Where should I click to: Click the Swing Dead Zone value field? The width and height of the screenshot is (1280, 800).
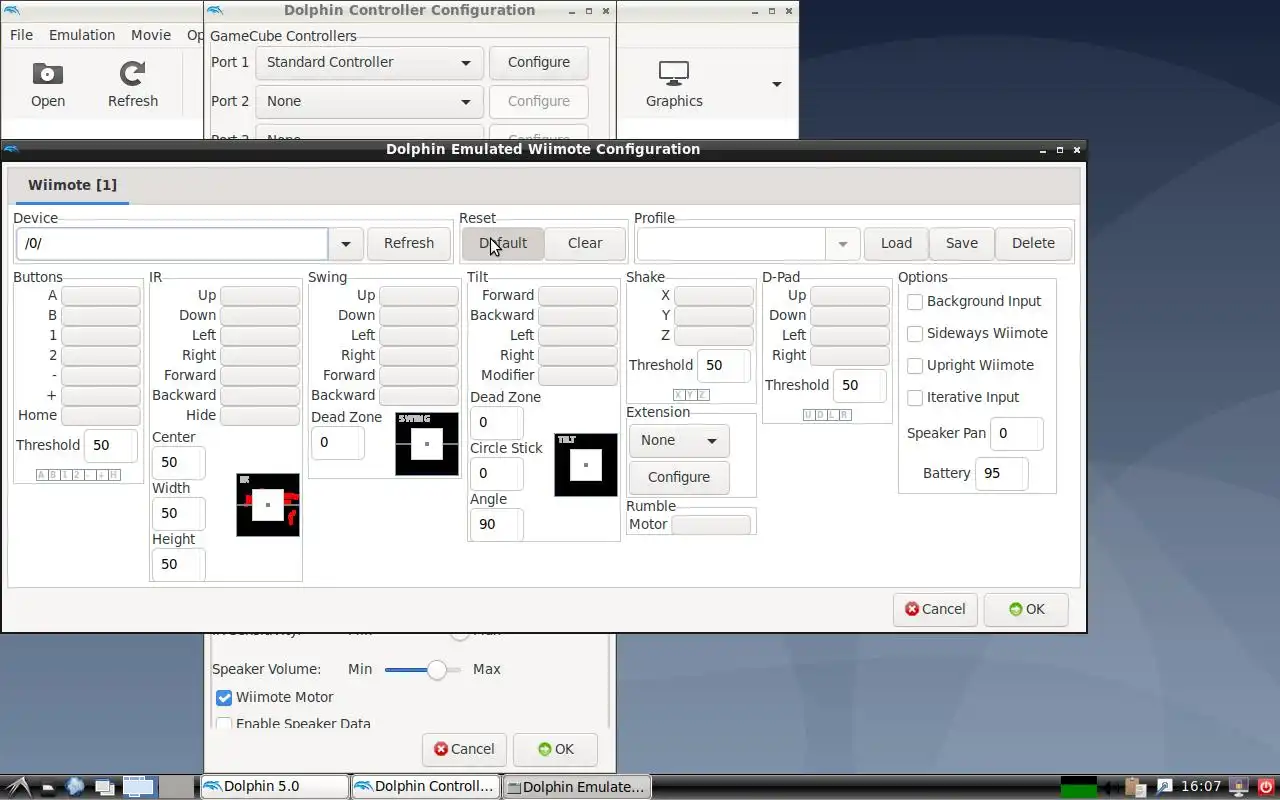click(337, 442)
